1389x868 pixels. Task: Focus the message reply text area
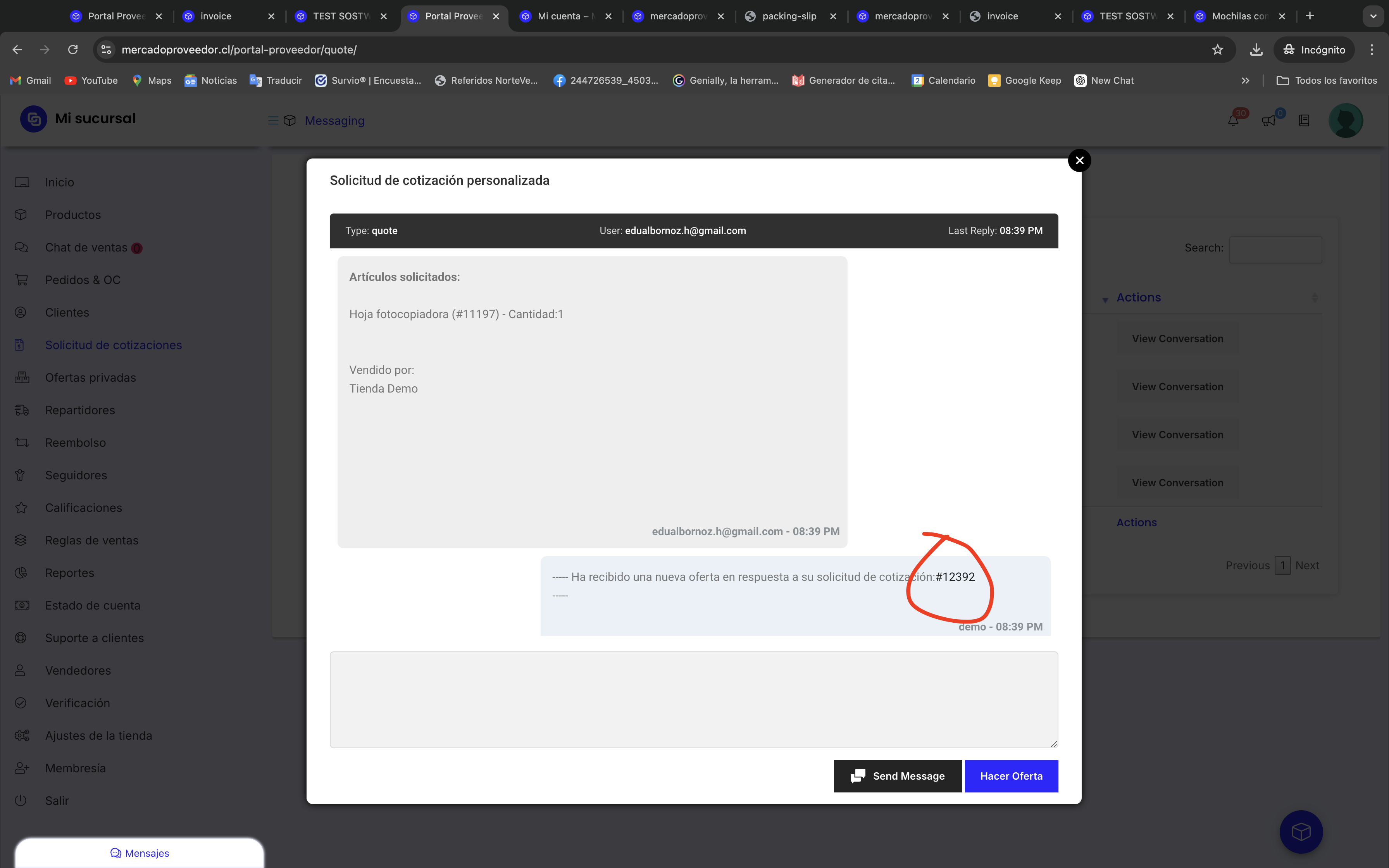click(694, 699)
